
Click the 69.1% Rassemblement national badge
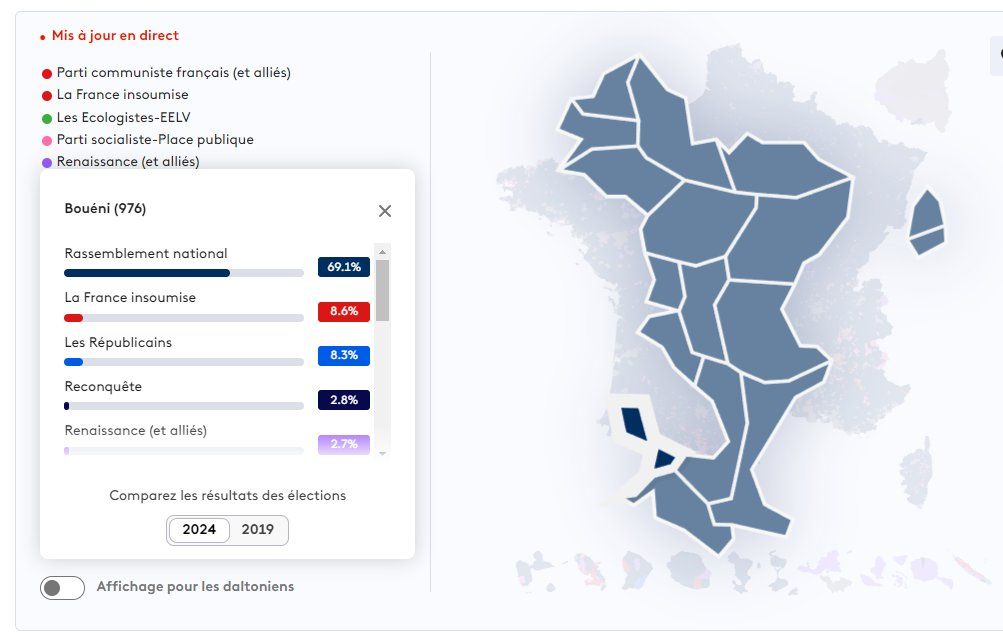[x=344, y=267]
